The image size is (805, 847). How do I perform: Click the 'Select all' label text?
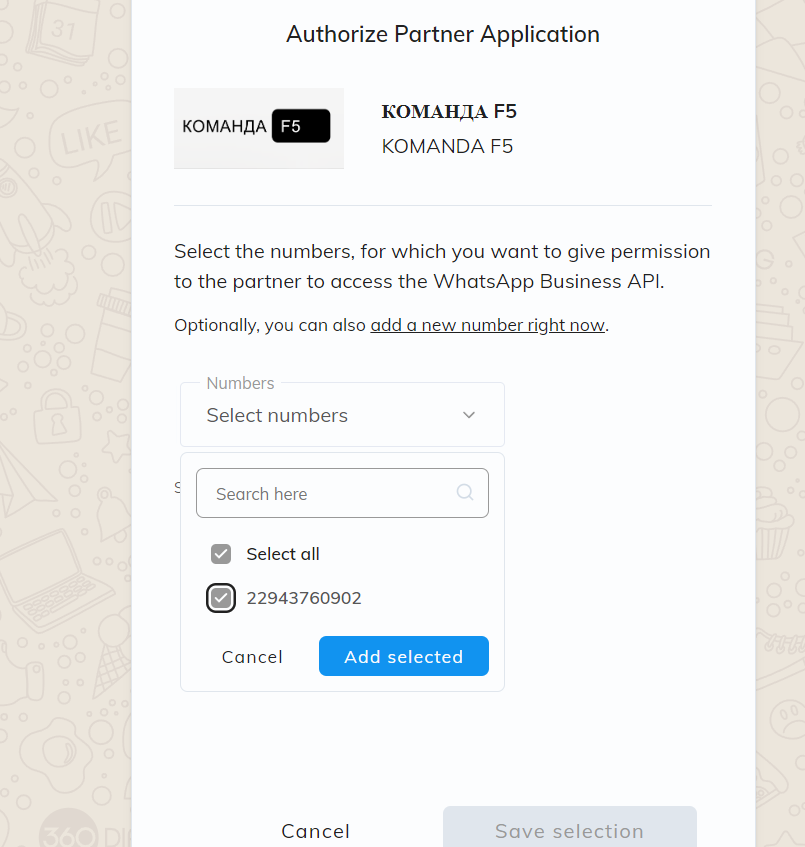coord(283,554)
